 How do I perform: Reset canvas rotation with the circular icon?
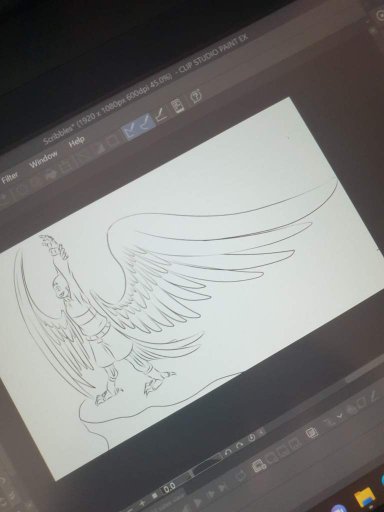252,438
